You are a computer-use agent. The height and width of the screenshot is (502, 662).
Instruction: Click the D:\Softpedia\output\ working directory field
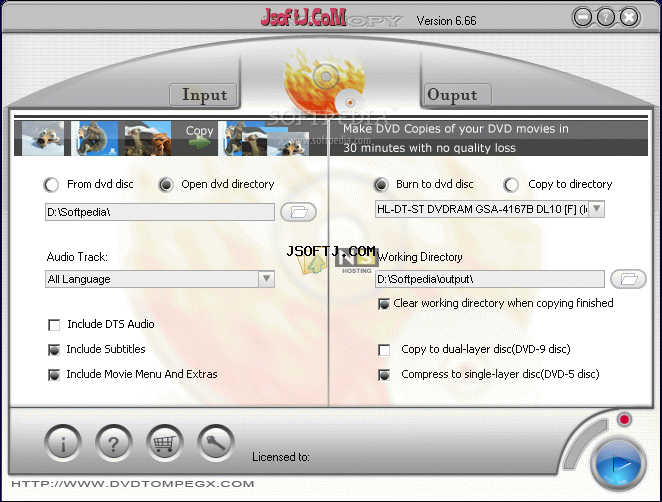tap(490, 279)
